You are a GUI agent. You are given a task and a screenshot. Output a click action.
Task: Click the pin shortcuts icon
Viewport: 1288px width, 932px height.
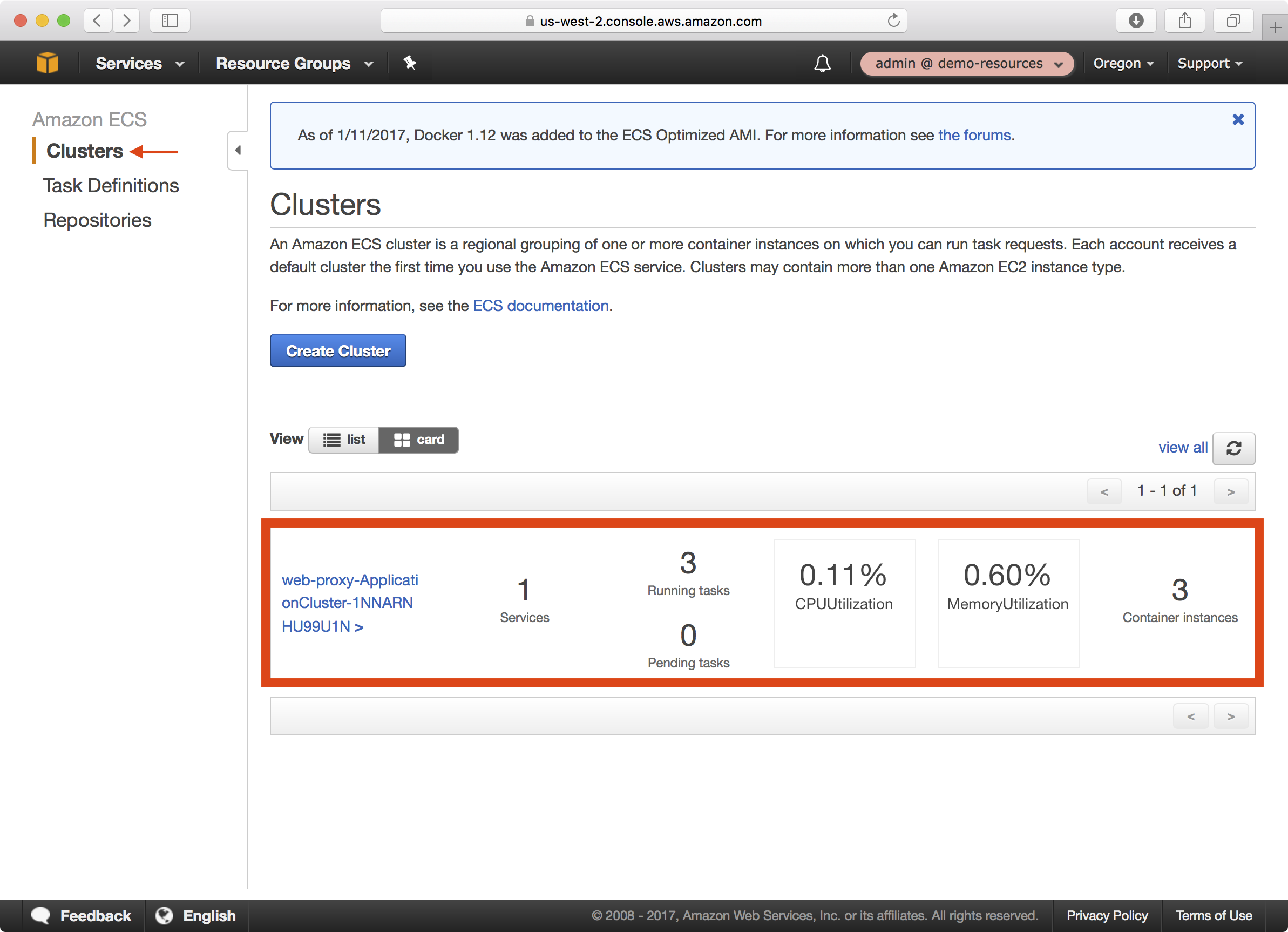410,63
